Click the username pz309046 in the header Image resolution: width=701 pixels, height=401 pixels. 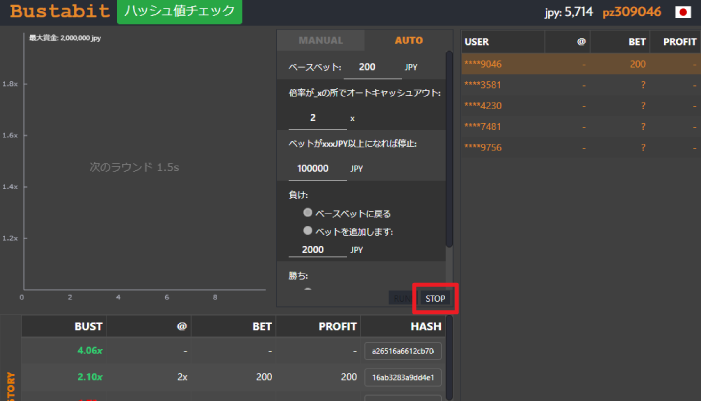[x=631, y=12]
